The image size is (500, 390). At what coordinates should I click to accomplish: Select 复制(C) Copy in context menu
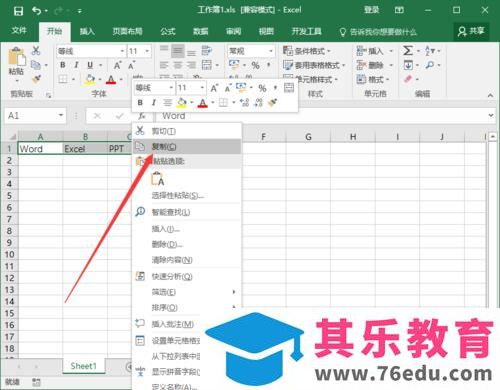tap(187, 147)
